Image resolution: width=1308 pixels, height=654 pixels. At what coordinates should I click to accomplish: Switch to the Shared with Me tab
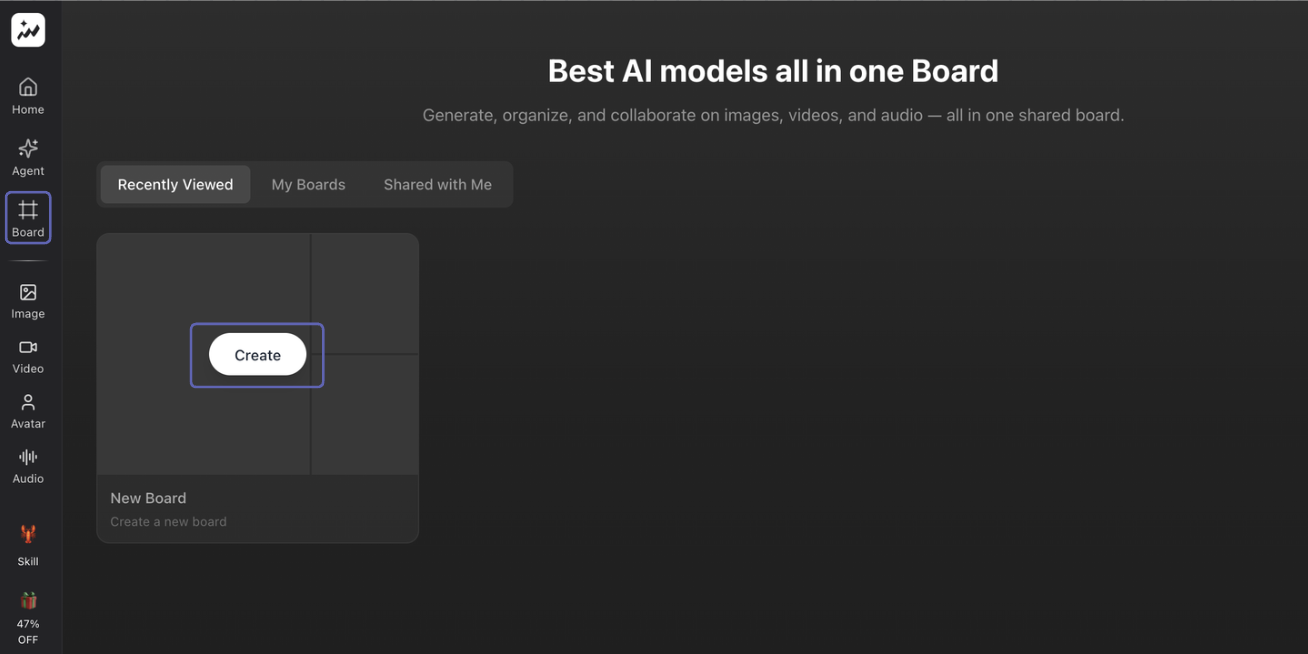click(437, 184)
